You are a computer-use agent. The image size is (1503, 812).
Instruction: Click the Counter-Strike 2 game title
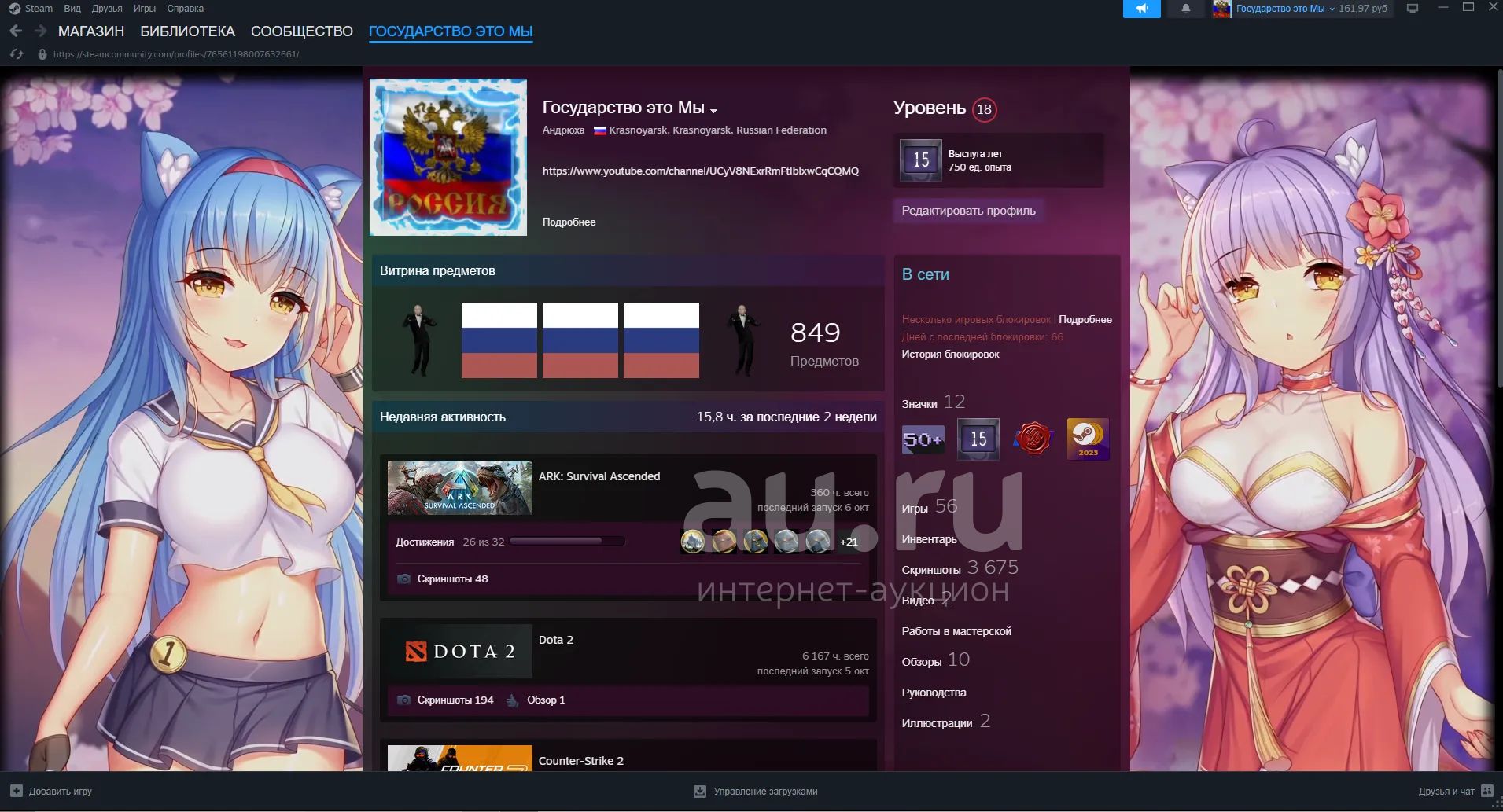coord(581,761)
